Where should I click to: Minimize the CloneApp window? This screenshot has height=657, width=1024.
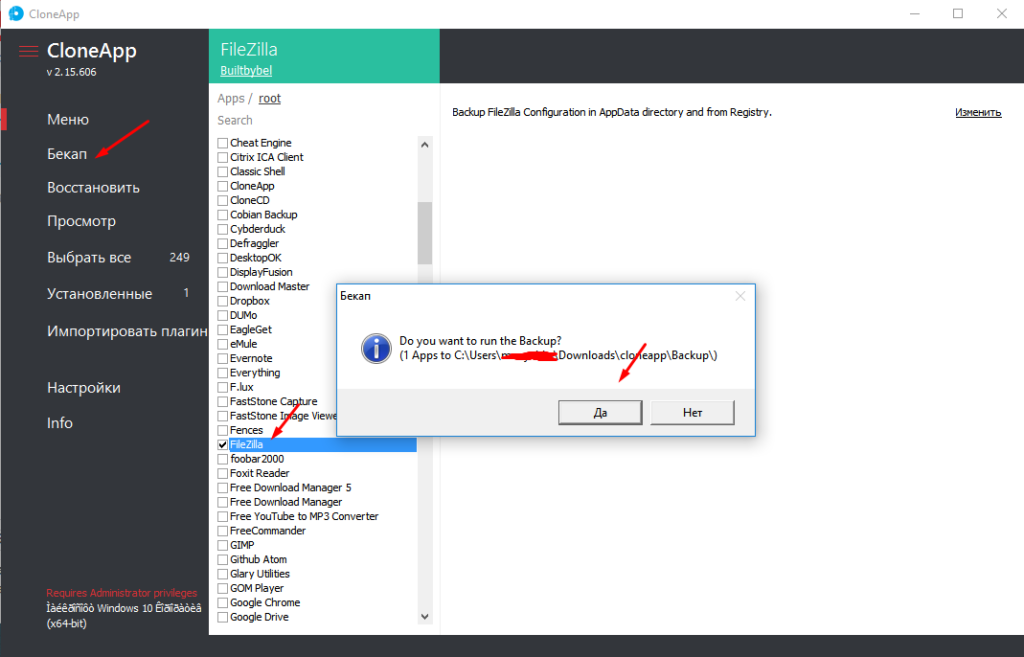click(x=913, y=14)
